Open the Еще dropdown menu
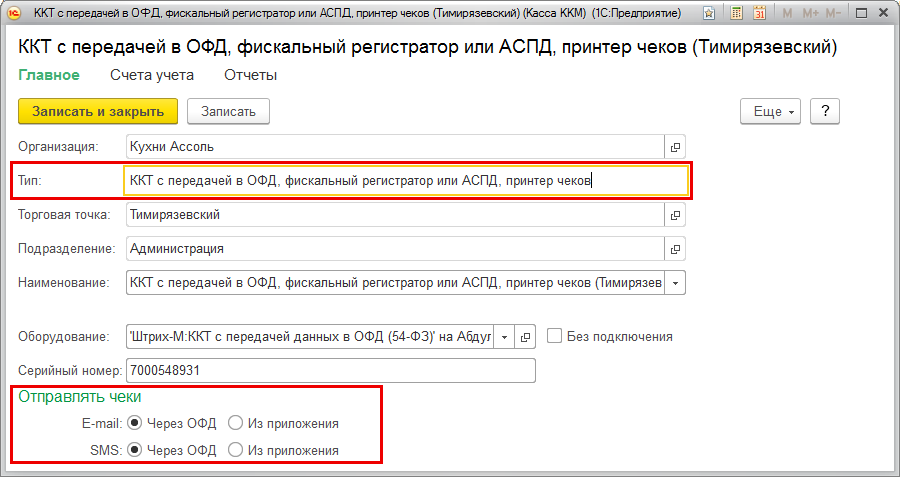This screenshot has width=900, height=477. (x=771, y=111)
